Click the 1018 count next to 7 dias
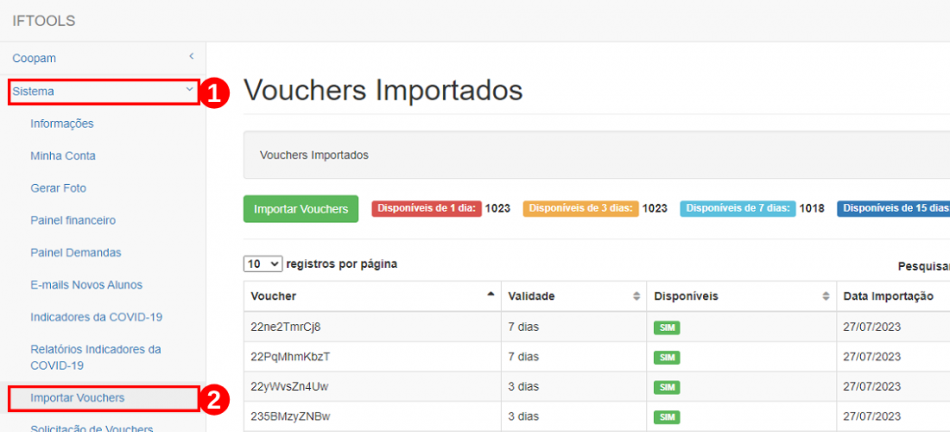This screenshot has height=432, width=950. (x=811, y=208)
